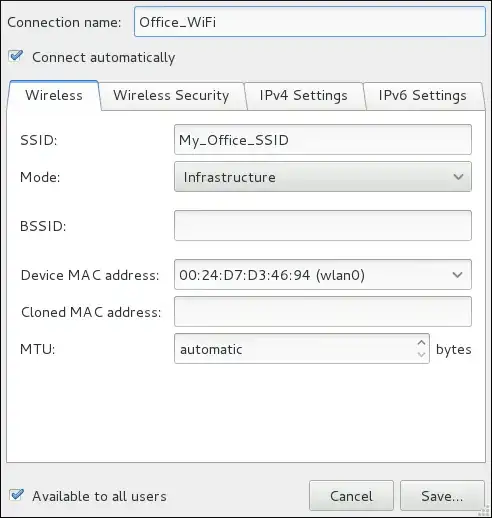
Task: Select the Wireless tab
Action: click(54, 95)
